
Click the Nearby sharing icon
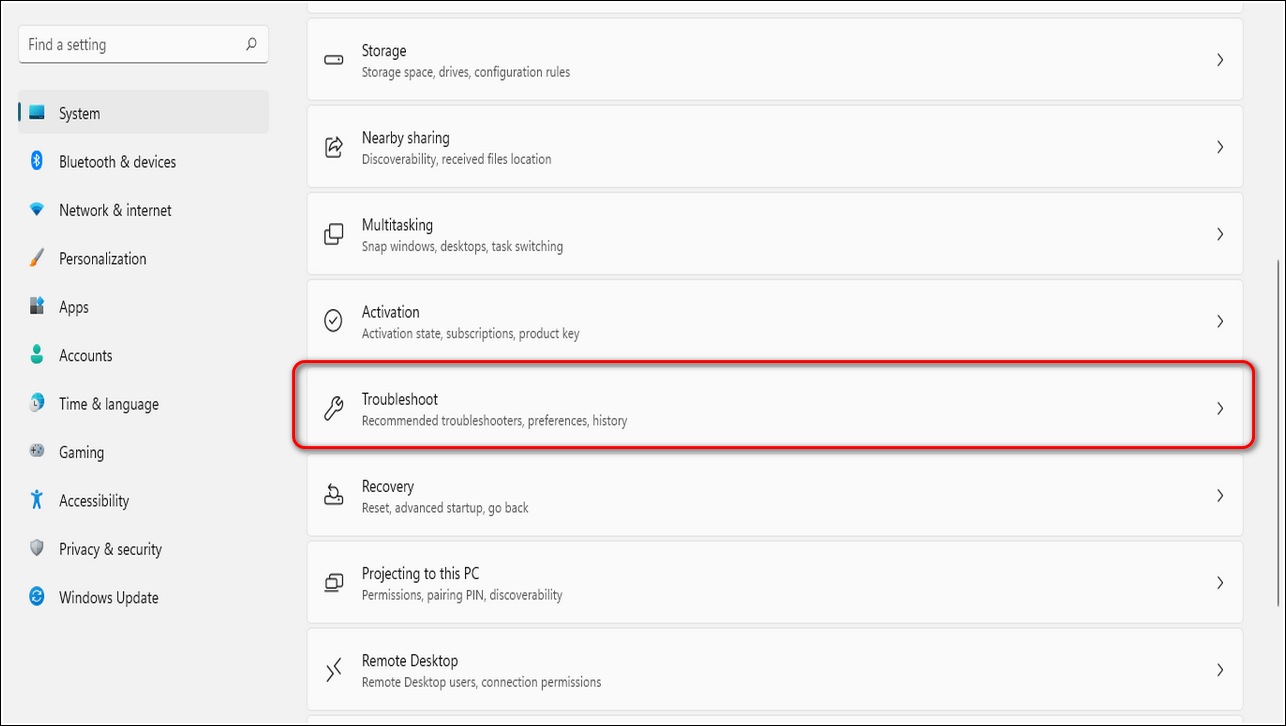(x=334, y=147)
